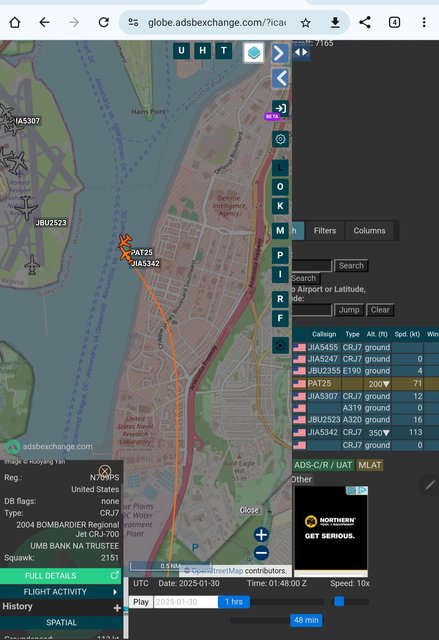Select the JIA5342 row in table
The width and height of the screenshot is (439, 640).
click(x=366, y=432)
